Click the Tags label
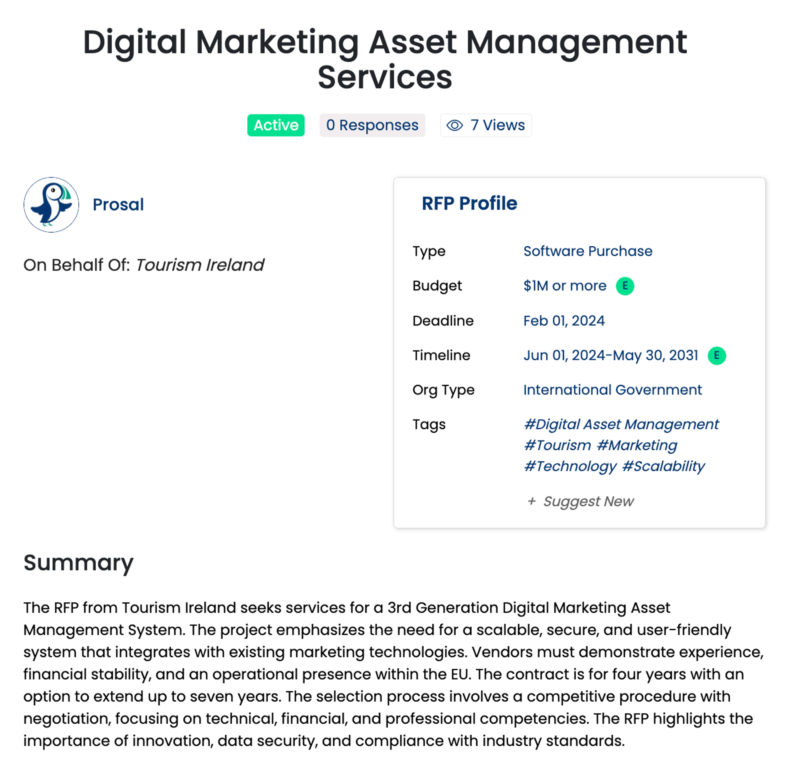The image size is (800, 768). pyautogui.click(x=429, y=425)
